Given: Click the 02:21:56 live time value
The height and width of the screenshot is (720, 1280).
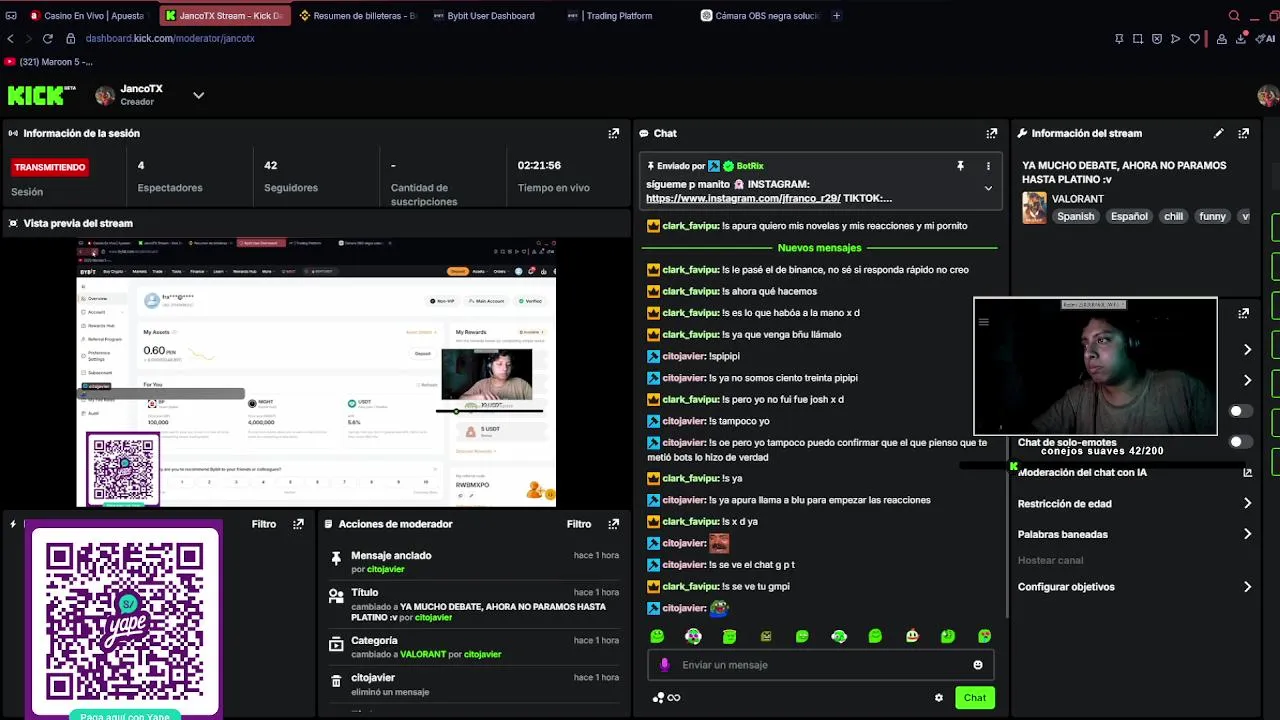Looking at the screenshot, I should click(539, 166).
